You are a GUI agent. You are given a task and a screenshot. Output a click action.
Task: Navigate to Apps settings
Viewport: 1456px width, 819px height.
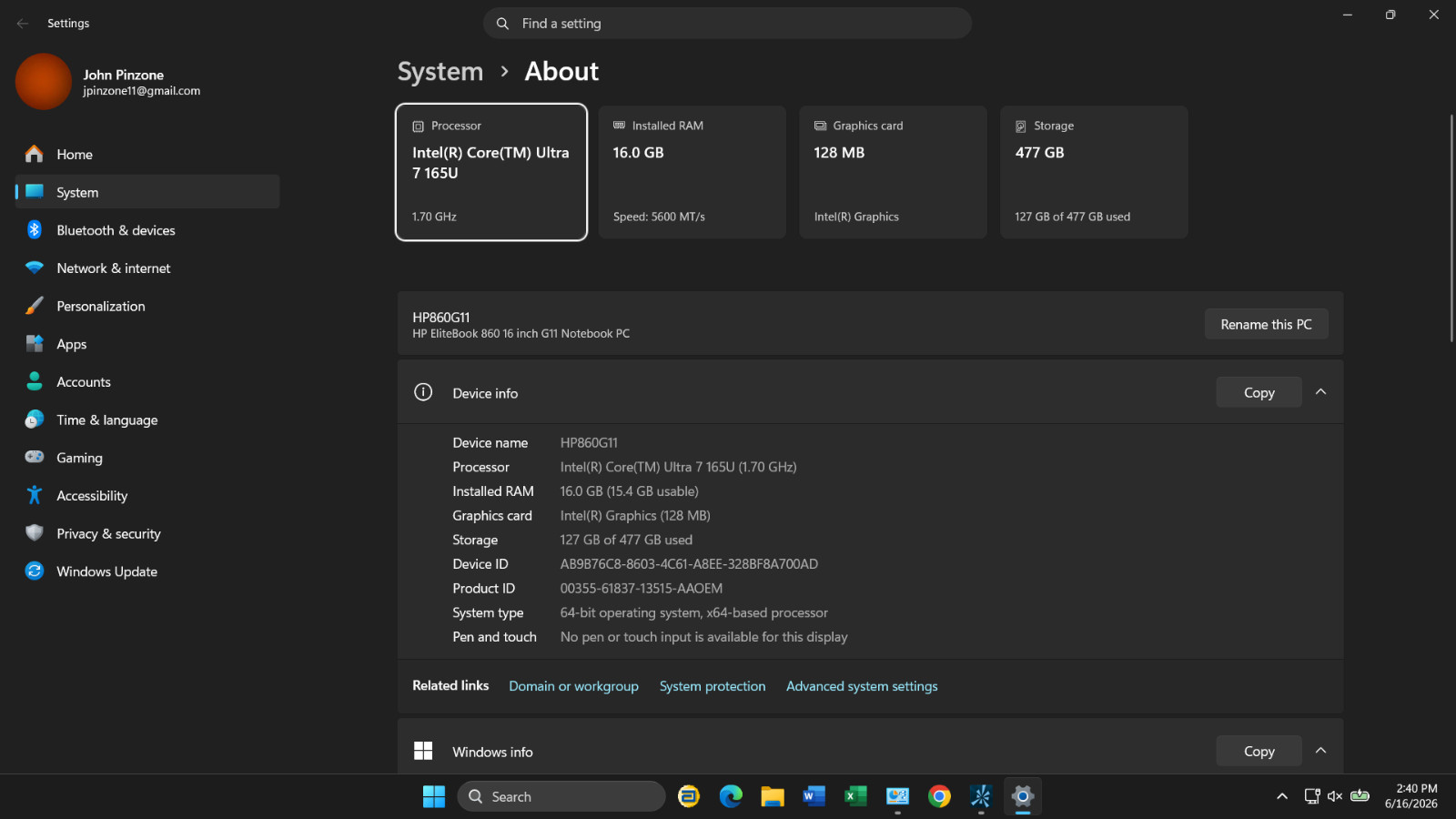point(147,344)
